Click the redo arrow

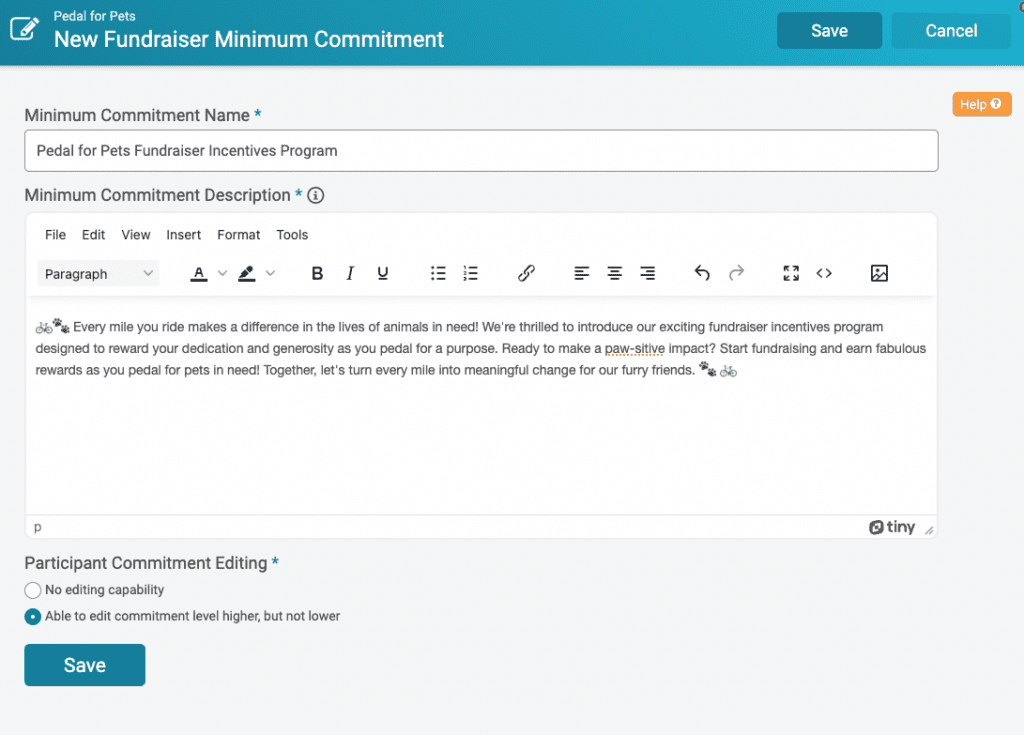click(x=736, y=272)
